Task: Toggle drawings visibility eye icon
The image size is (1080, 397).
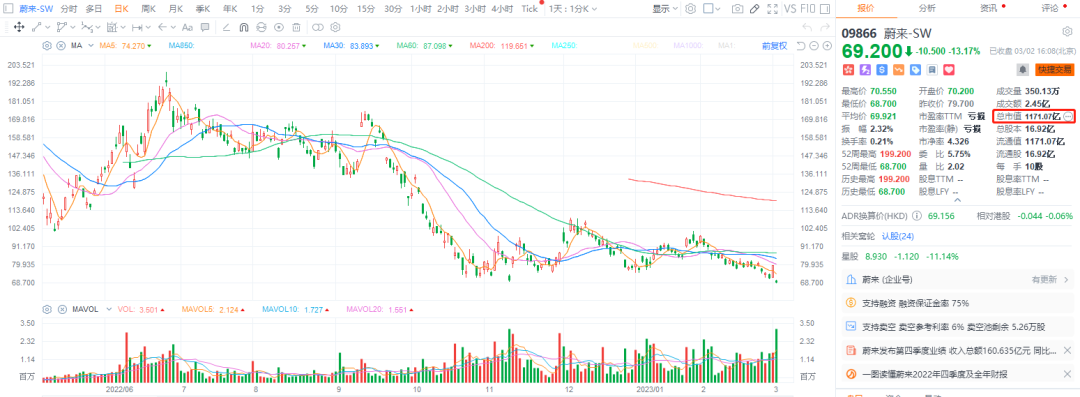Action: [x=278, y=27]
